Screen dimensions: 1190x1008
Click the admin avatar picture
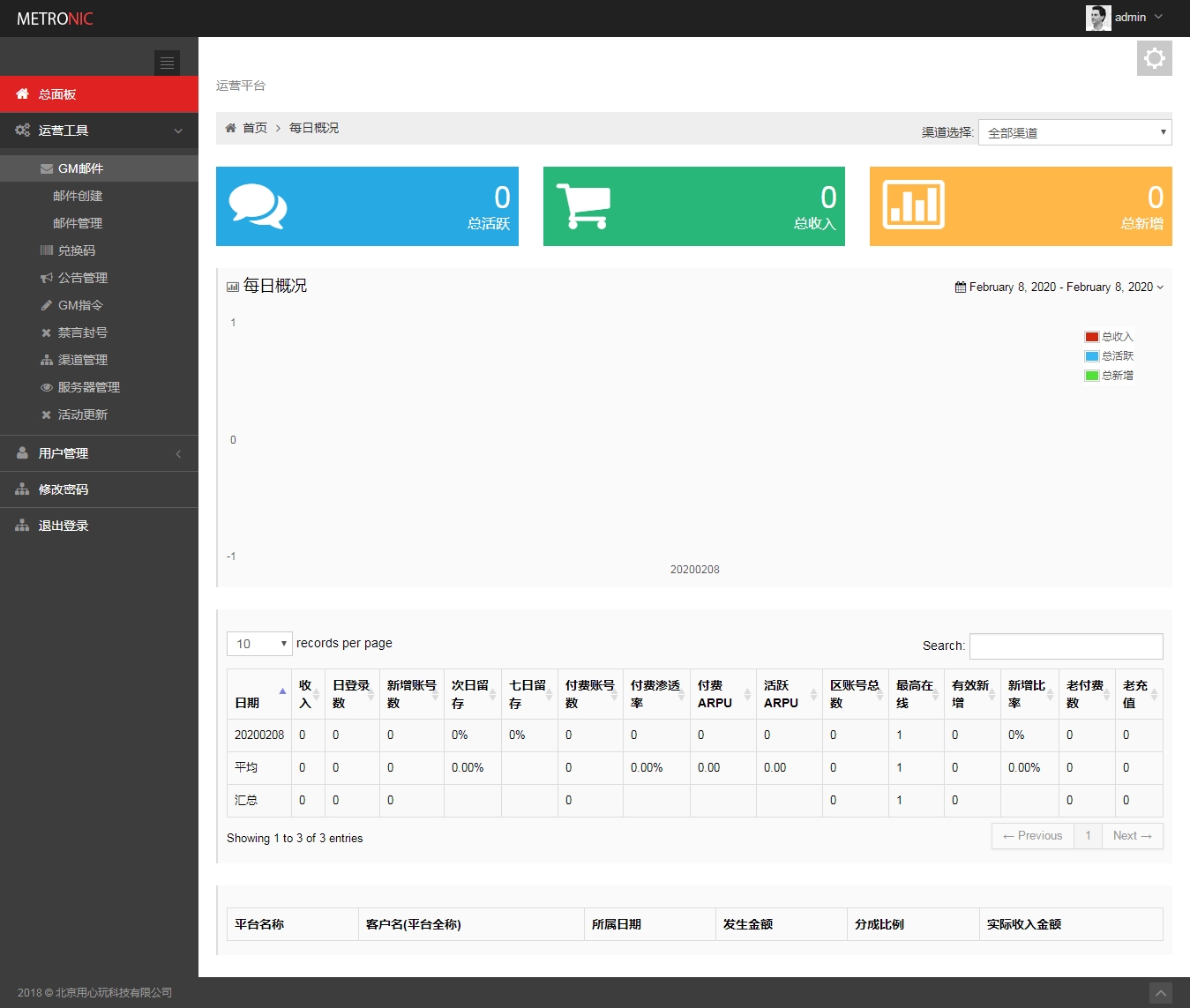tap(1097, 18)
